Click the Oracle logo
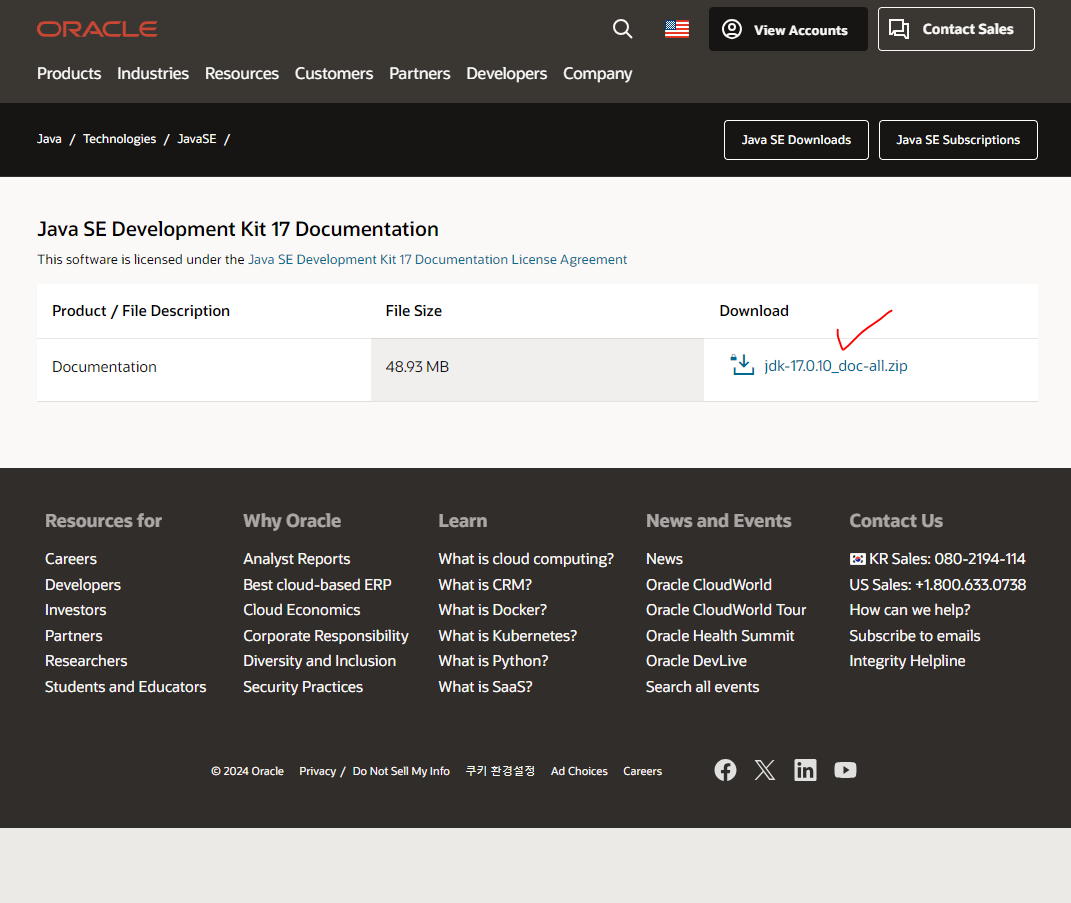The image size is (1071, 903). click(x=97, y=29)
